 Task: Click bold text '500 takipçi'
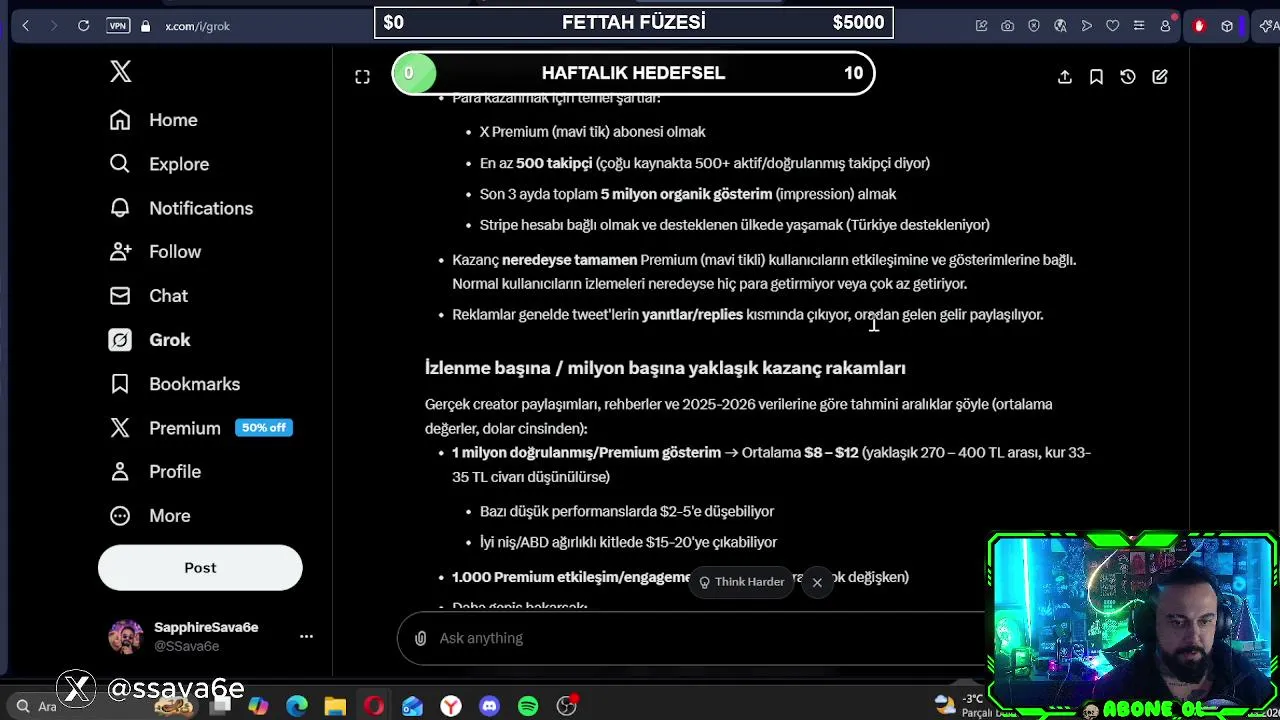554,163
